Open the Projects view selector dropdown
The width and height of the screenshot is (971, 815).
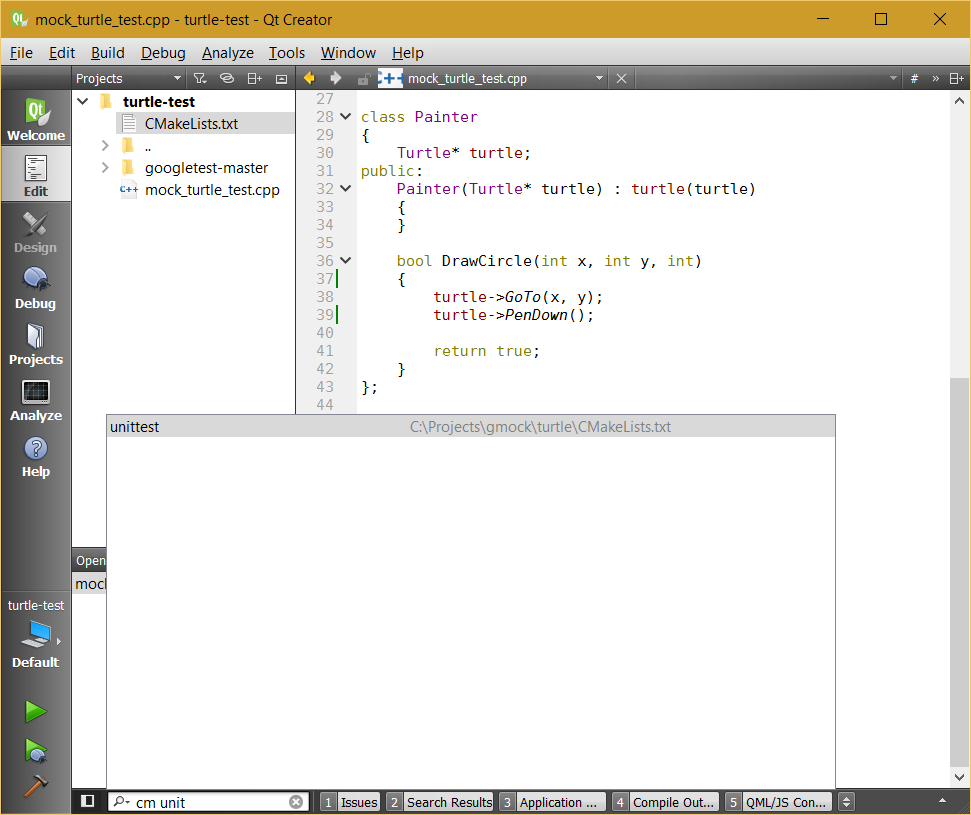128,79
